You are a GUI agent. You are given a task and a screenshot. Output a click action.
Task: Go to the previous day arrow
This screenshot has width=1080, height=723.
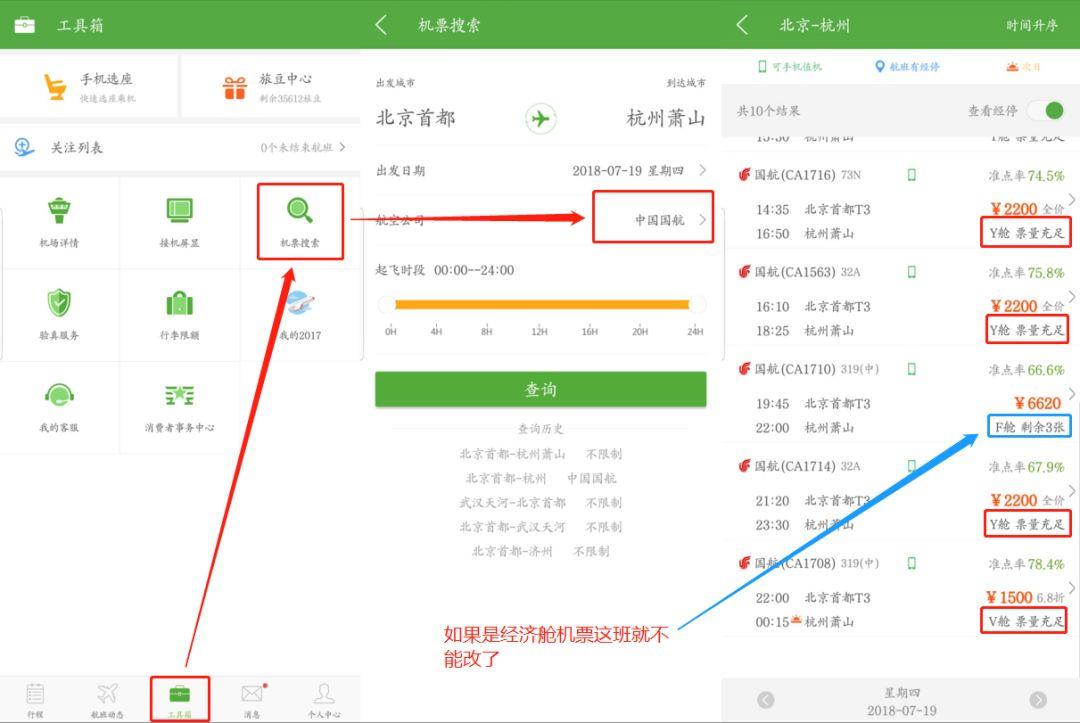[x=765, y=700]
